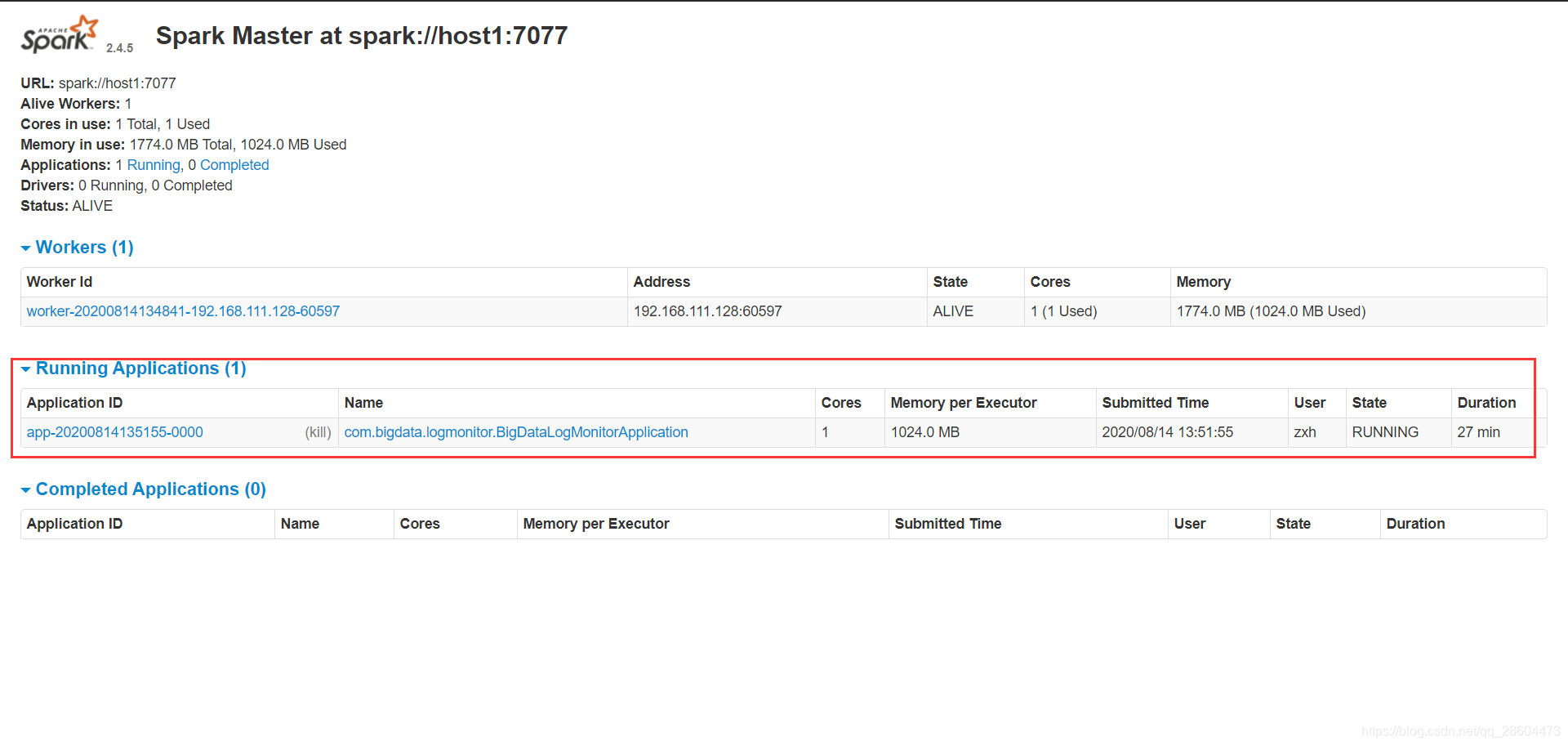
Task: Click the Spark Master page title
Action: tap(362, 36)
